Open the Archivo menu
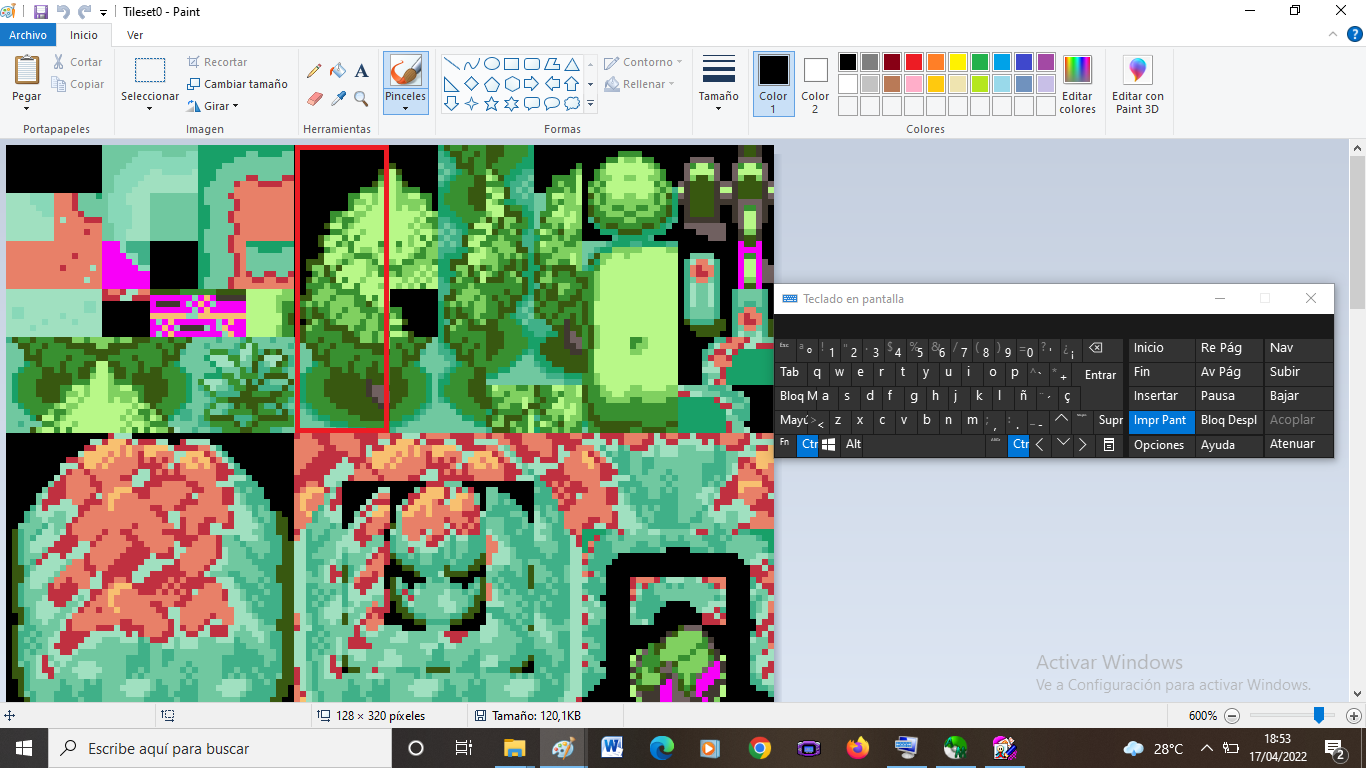 coord(28,35)
